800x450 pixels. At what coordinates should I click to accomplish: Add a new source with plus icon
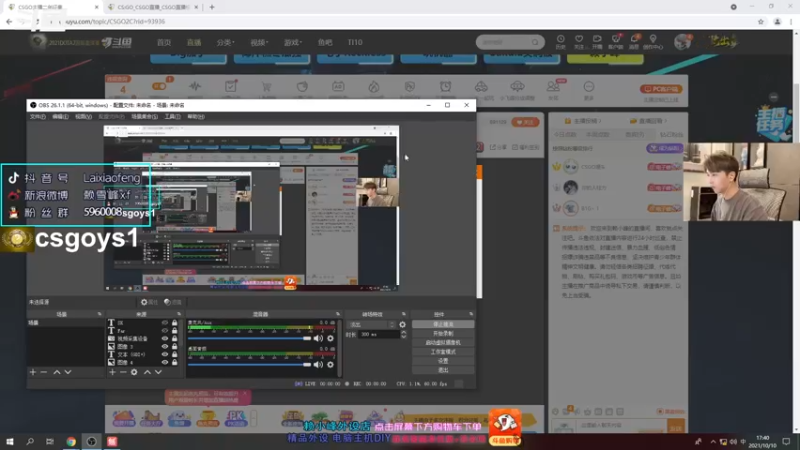[112, 372]
